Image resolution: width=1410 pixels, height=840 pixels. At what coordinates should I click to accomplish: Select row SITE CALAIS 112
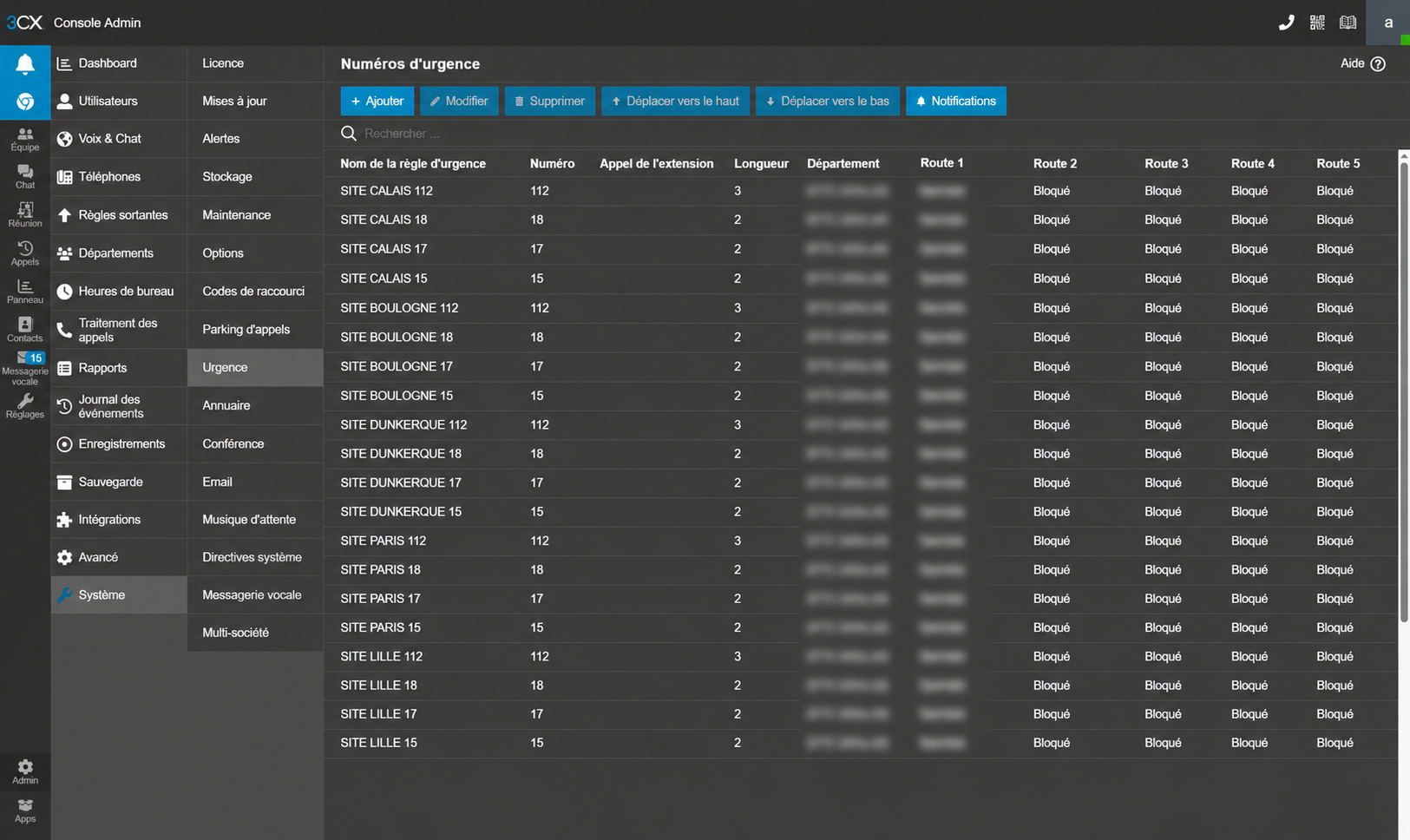pos(861,191)
